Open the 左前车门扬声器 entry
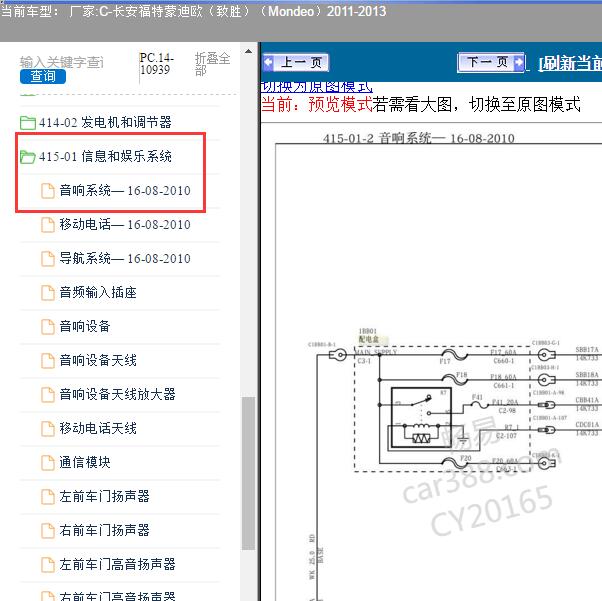Viewport: 602px width, 601px height. 104,497
